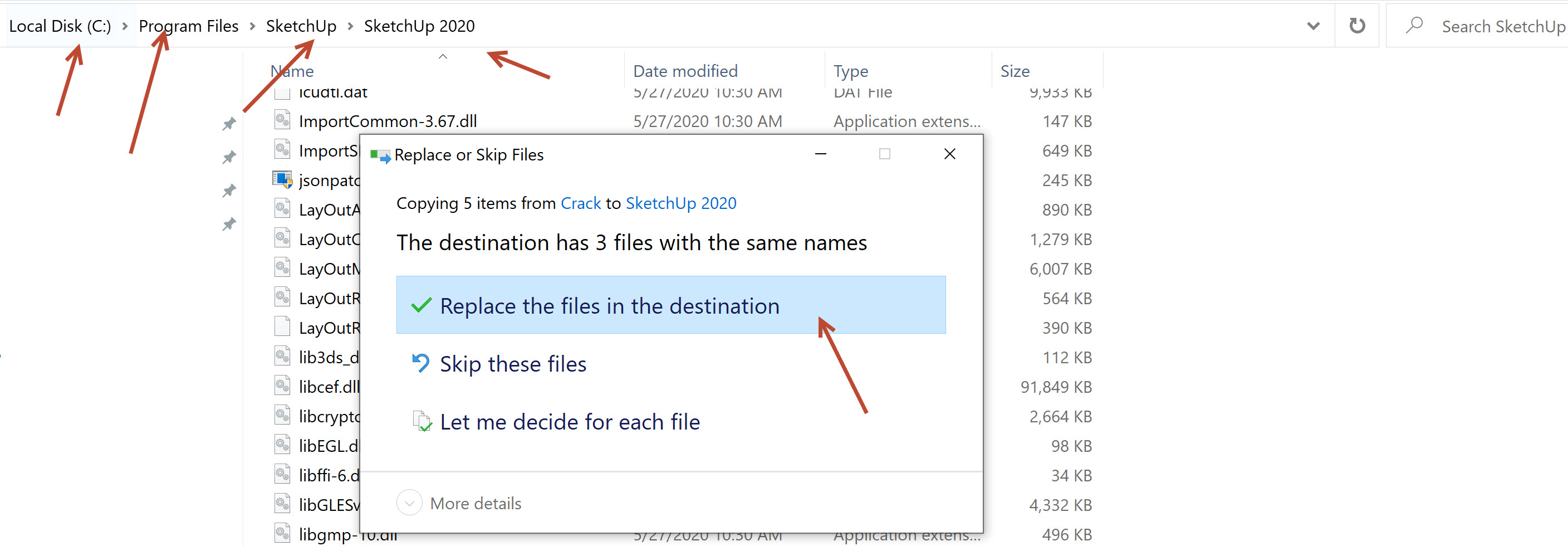Expand More details in dialog
Image resolution: width=1568 pixels, height=546 pixels.
pyautogui.click(x=459, y=503)
